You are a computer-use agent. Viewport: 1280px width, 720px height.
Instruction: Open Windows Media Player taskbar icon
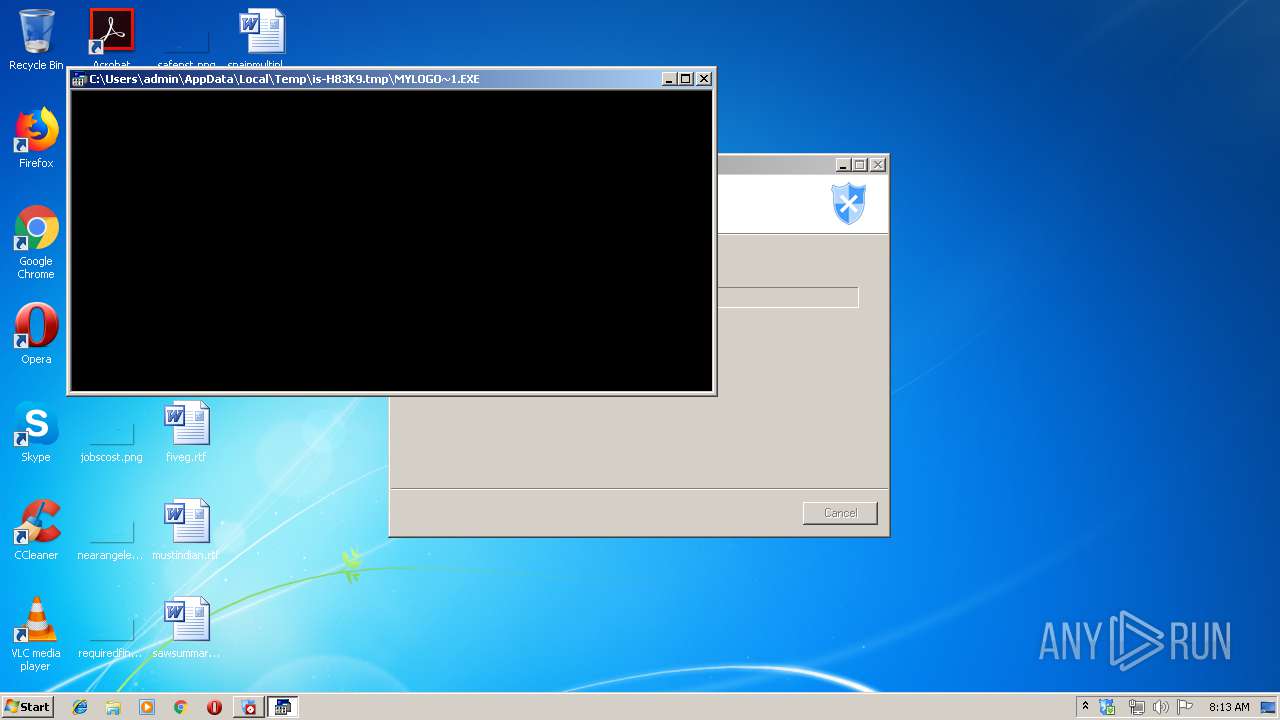[147, 707]
